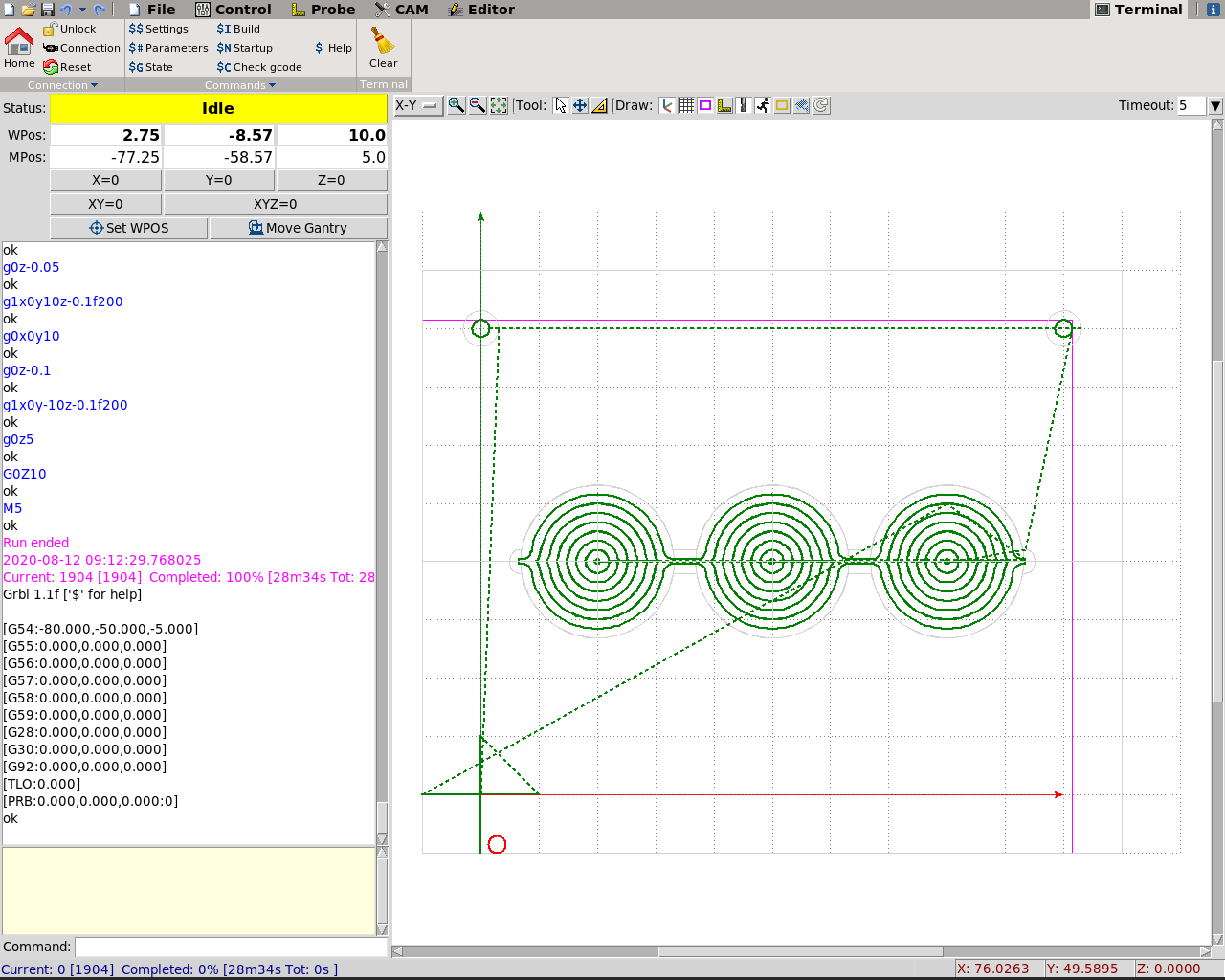Image resolution: width=1225 pixels, height=980 pixels.
Task: Open the X-Y view dropdown
Action: click(x=418, y=105)
